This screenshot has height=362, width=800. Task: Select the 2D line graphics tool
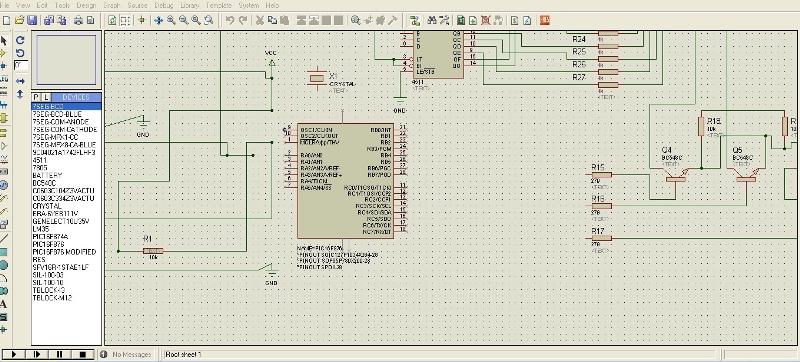[4, 238]
